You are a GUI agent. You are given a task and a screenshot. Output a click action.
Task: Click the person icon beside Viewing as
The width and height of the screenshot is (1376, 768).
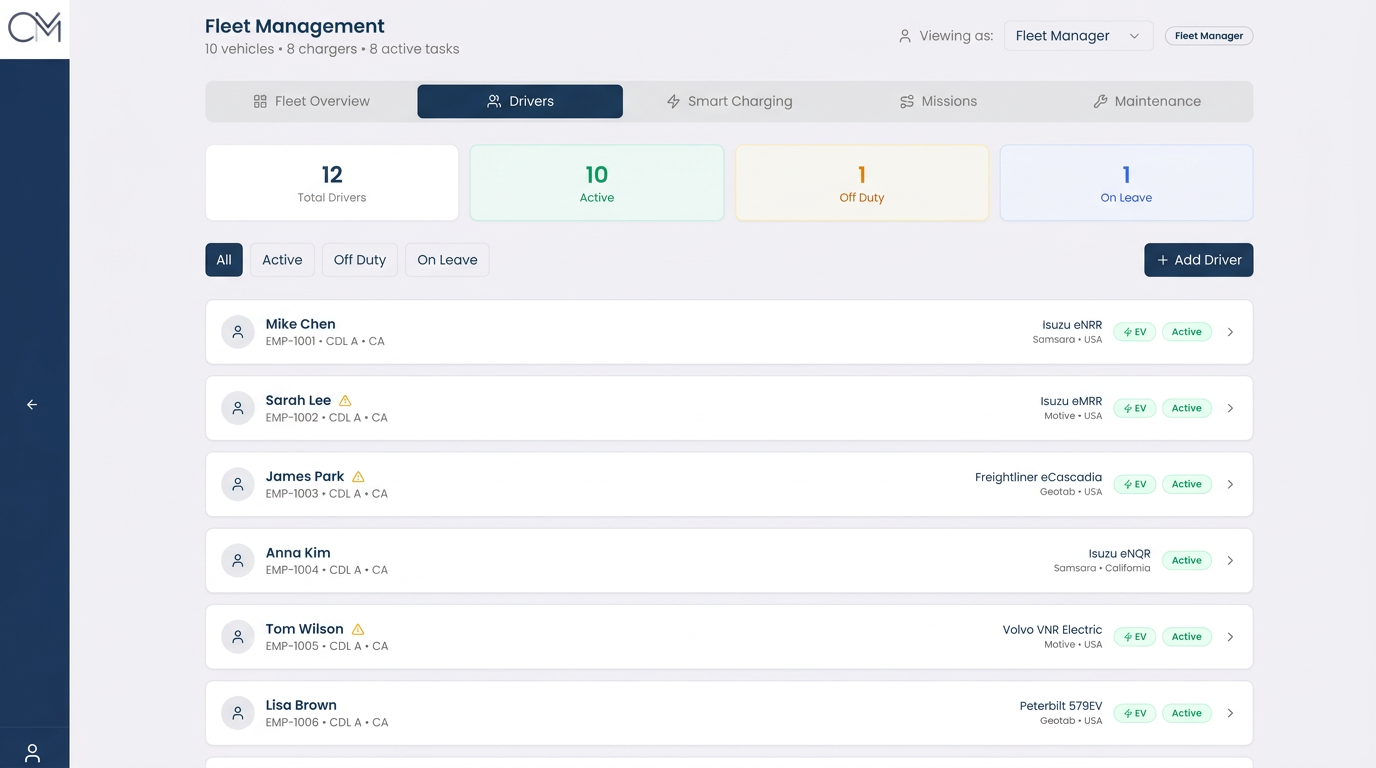(x=905, y=36)
